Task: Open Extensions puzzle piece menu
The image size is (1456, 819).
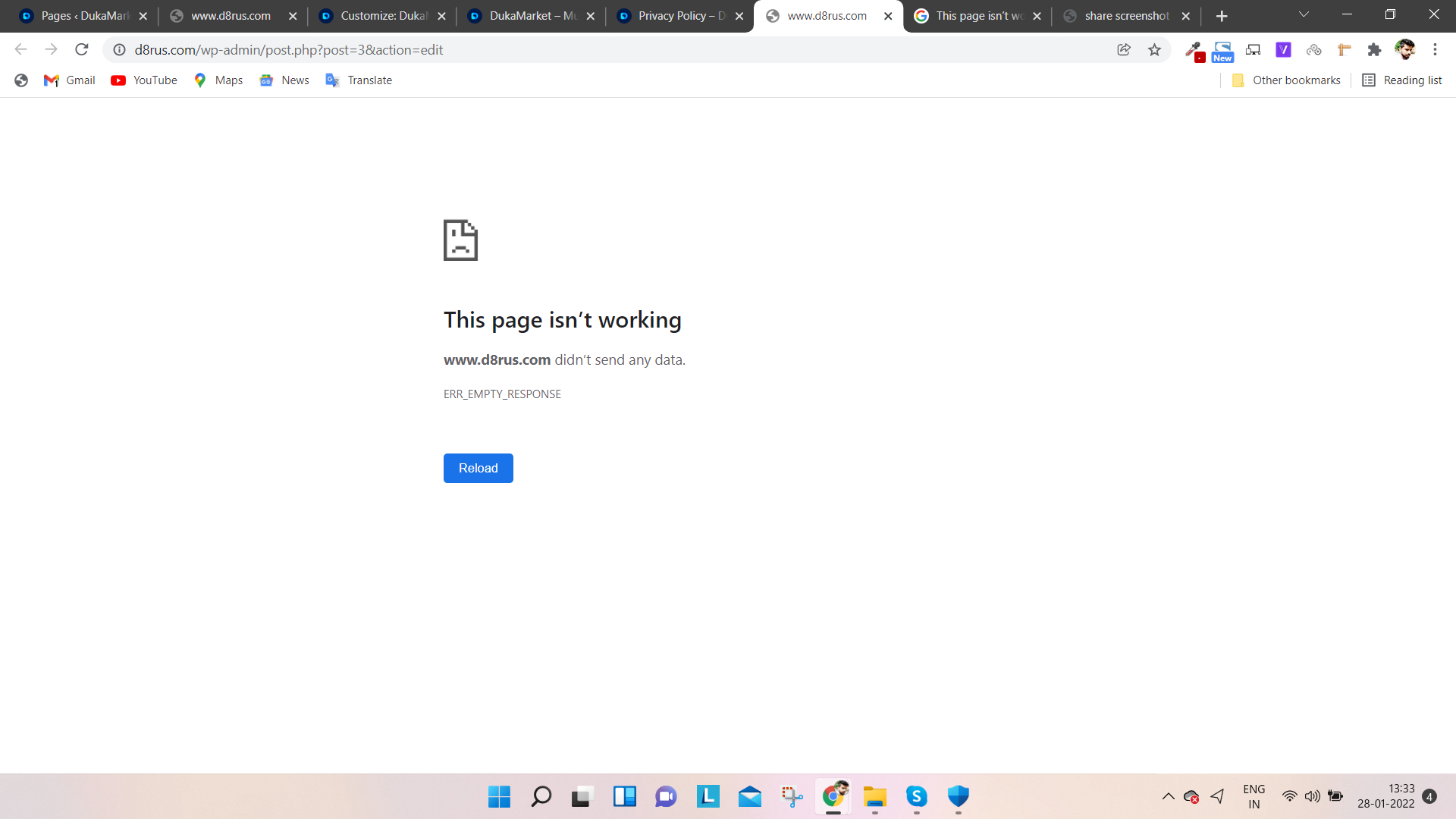Action: point(1374,49)
